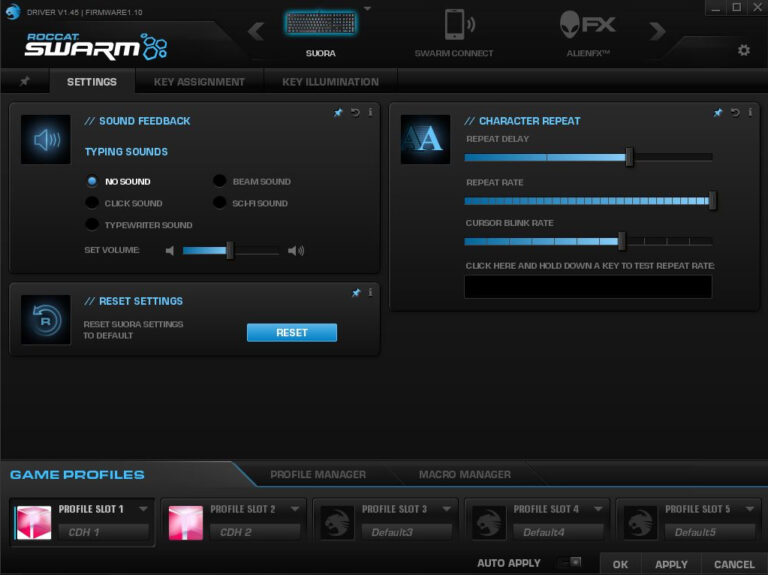The width and height of the screenshot is (768, 575).
Task: Go to previous device with left arrow
Action: (256, 31)
